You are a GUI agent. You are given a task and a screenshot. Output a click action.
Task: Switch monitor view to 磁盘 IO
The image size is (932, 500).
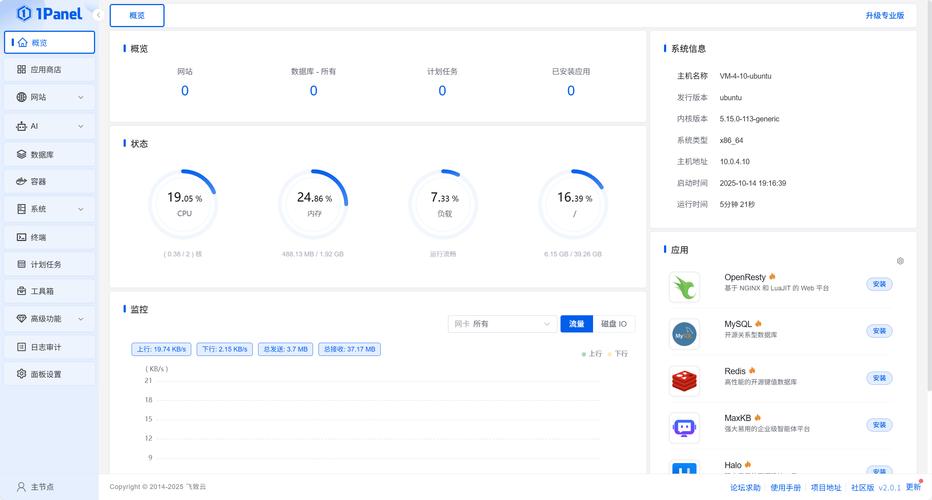point(614,324)
